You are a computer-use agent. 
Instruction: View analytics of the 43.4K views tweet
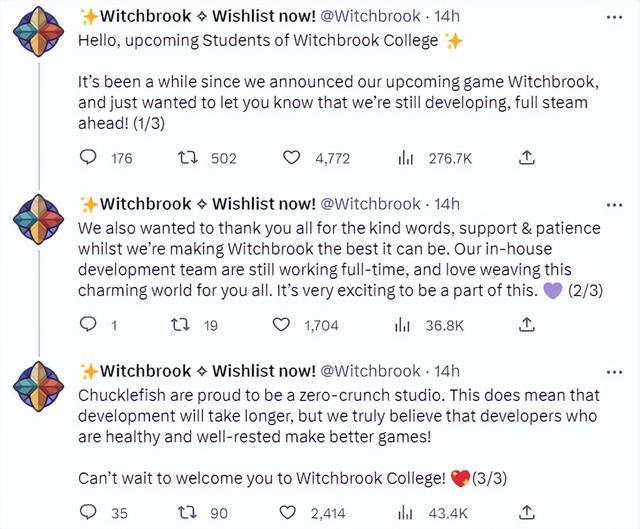point(406,512)
